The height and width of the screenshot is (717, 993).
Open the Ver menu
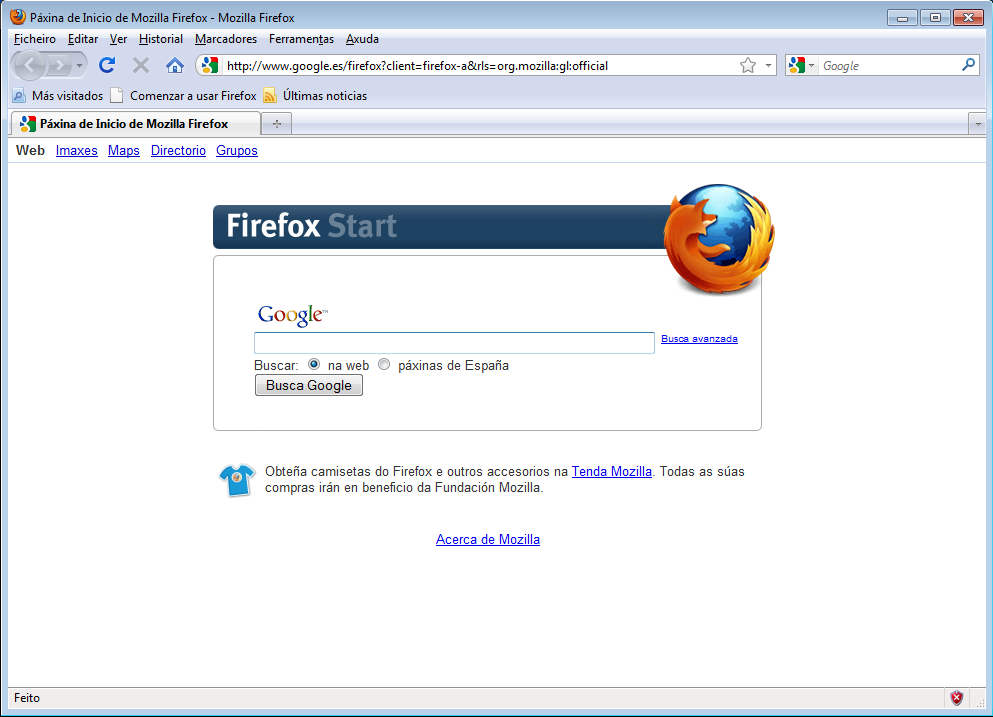[118, 39]
